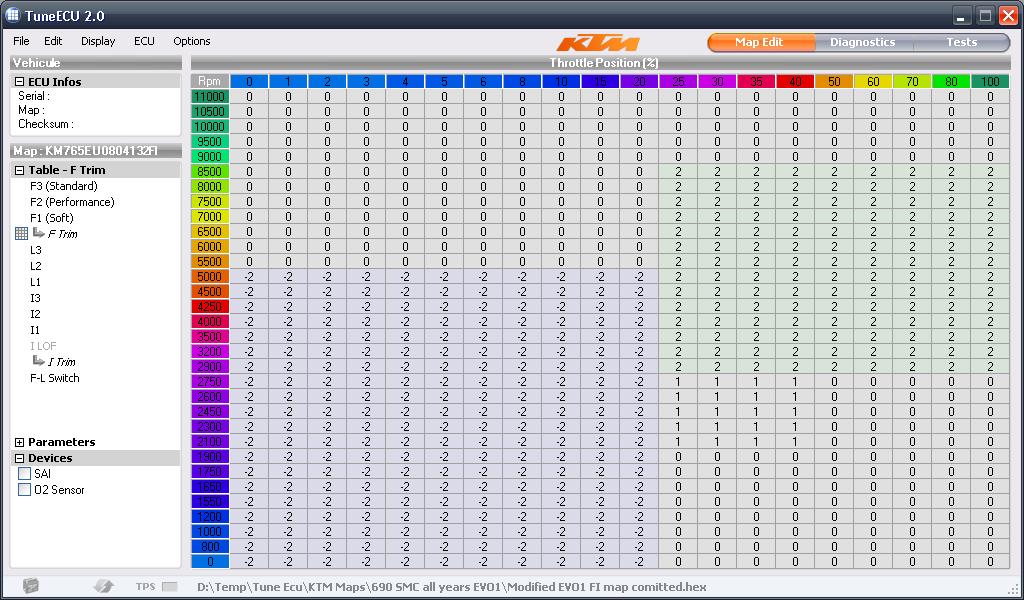Expand the Parameters section

tap(20, 442)
